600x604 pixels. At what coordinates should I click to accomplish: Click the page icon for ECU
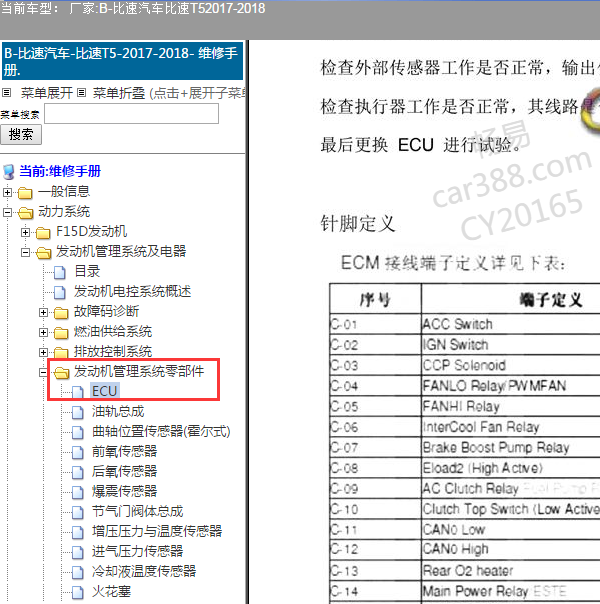(77, 392)
